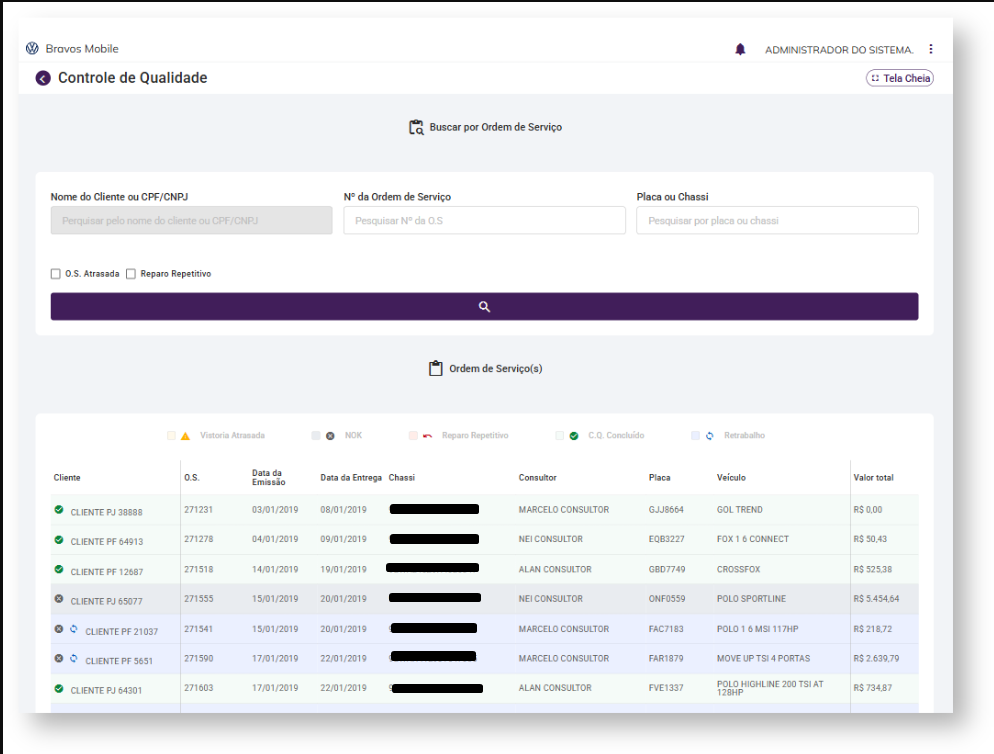
Task: Click the Tela Cheia fullscreen button
Action: point(900,78)
